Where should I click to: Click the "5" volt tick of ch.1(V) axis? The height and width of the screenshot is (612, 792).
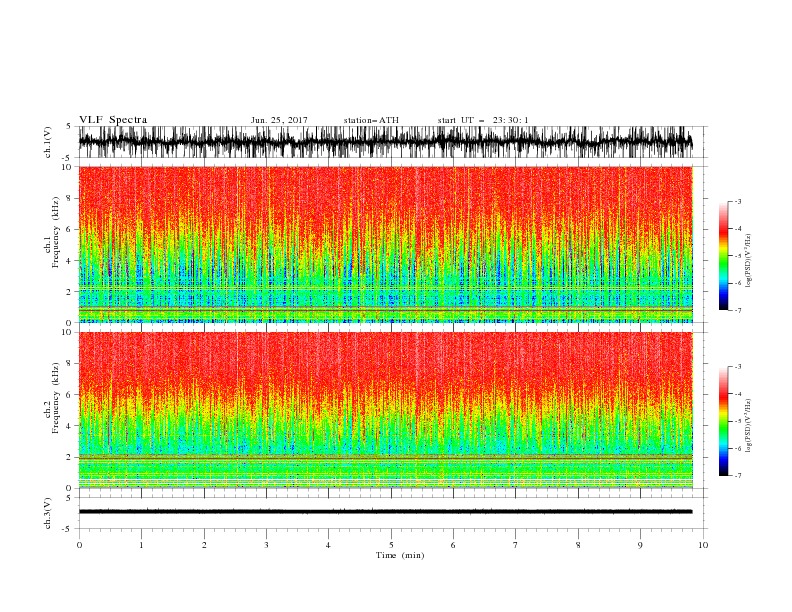pos(70,127)
